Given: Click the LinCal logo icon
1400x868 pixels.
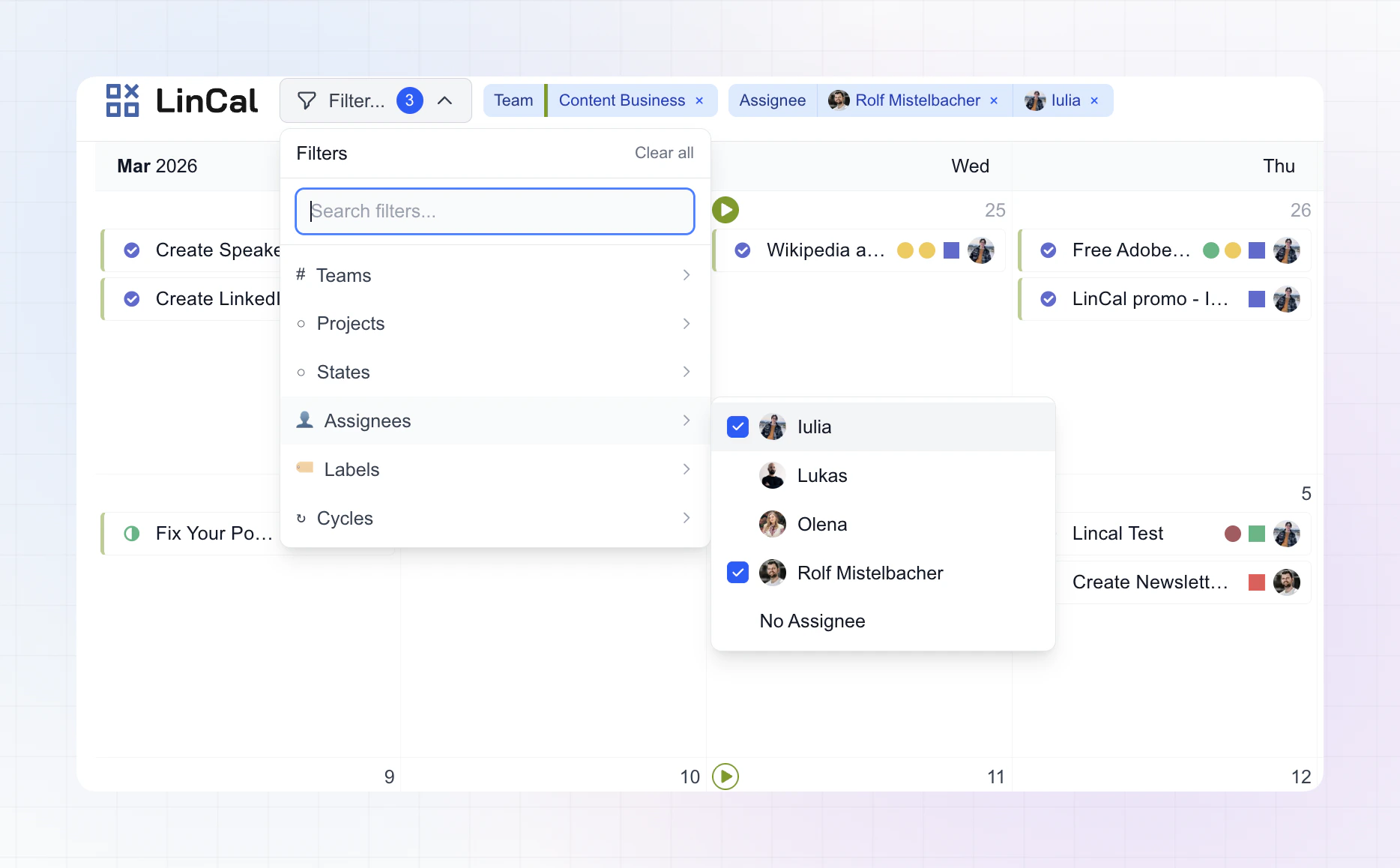Looking at the screenshot, I should coord(122,100).
